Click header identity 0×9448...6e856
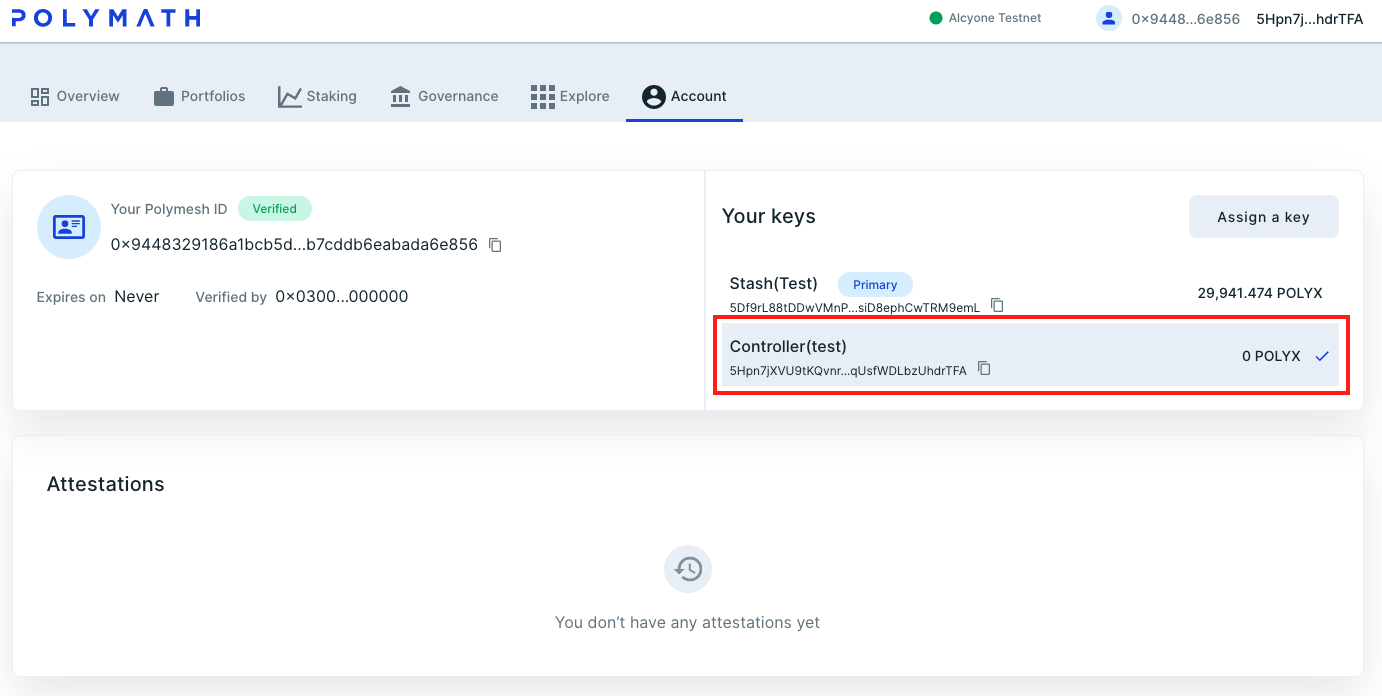 click(x=1186, y=19)
